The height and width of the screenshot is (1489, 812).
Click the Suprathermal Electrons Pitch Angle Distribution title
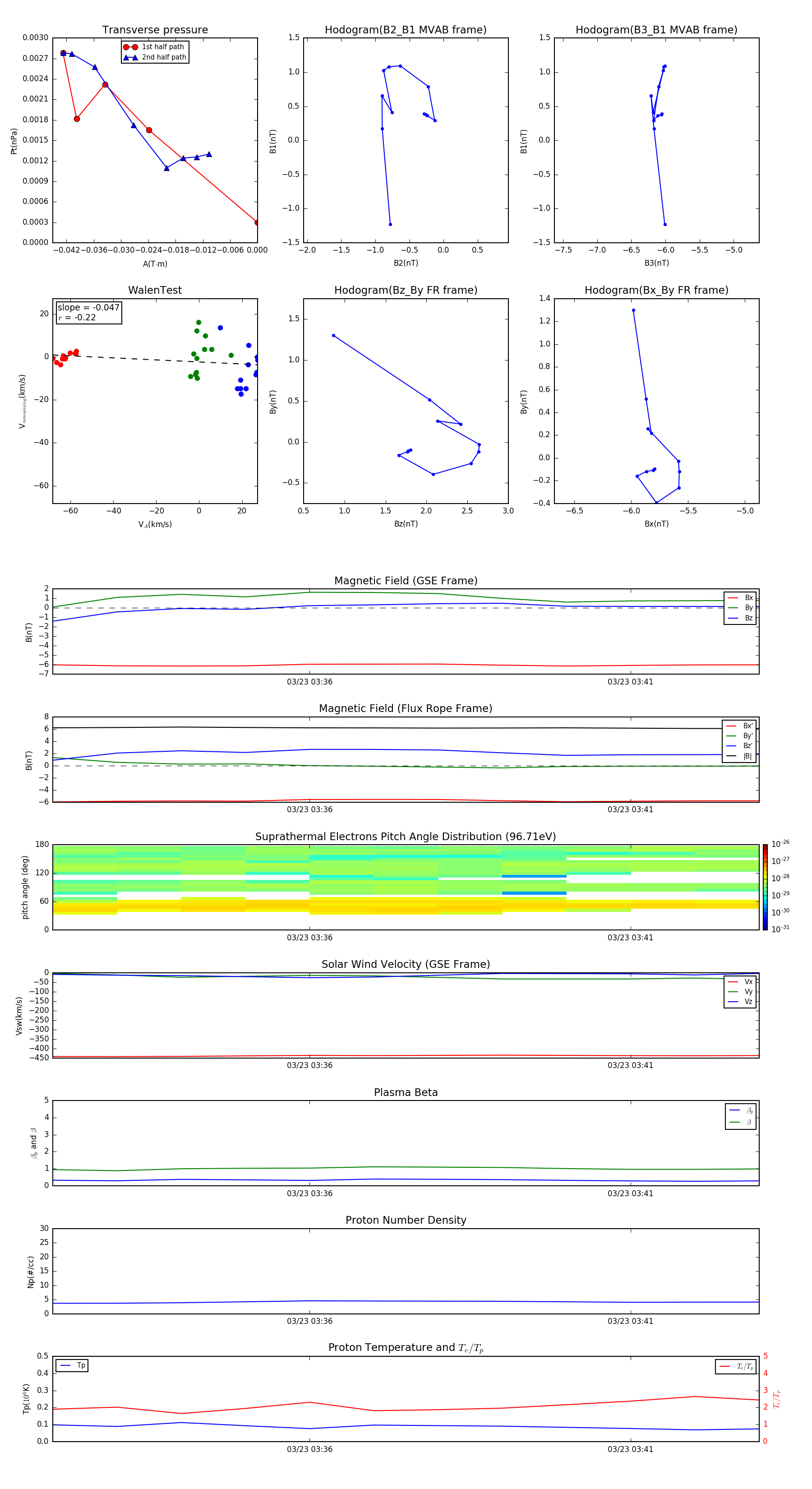click(406, 837)
